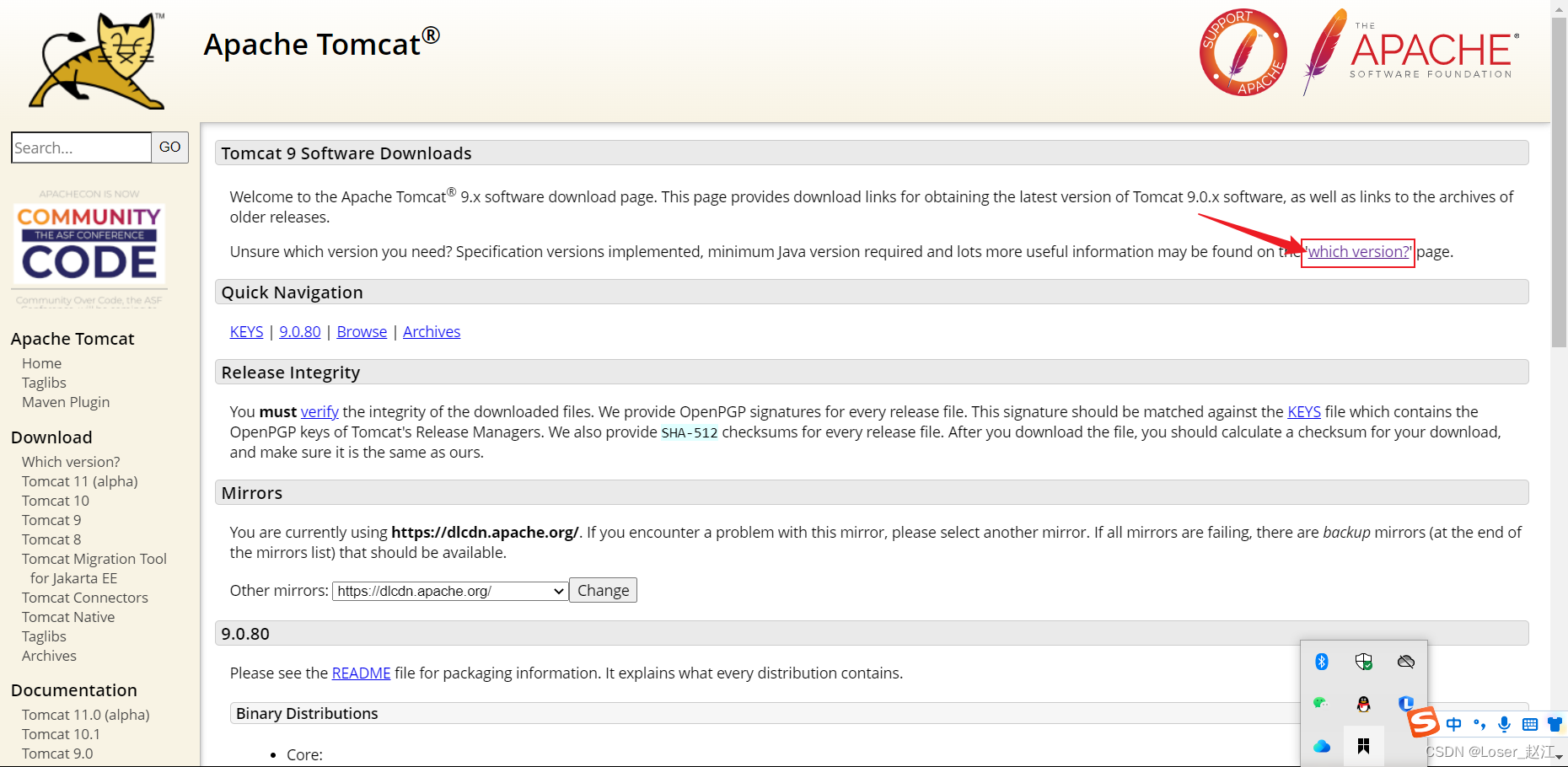Select Tomcat 9 download link in sidebar
The image size is (1568, 767).
[x=51, y=520]
